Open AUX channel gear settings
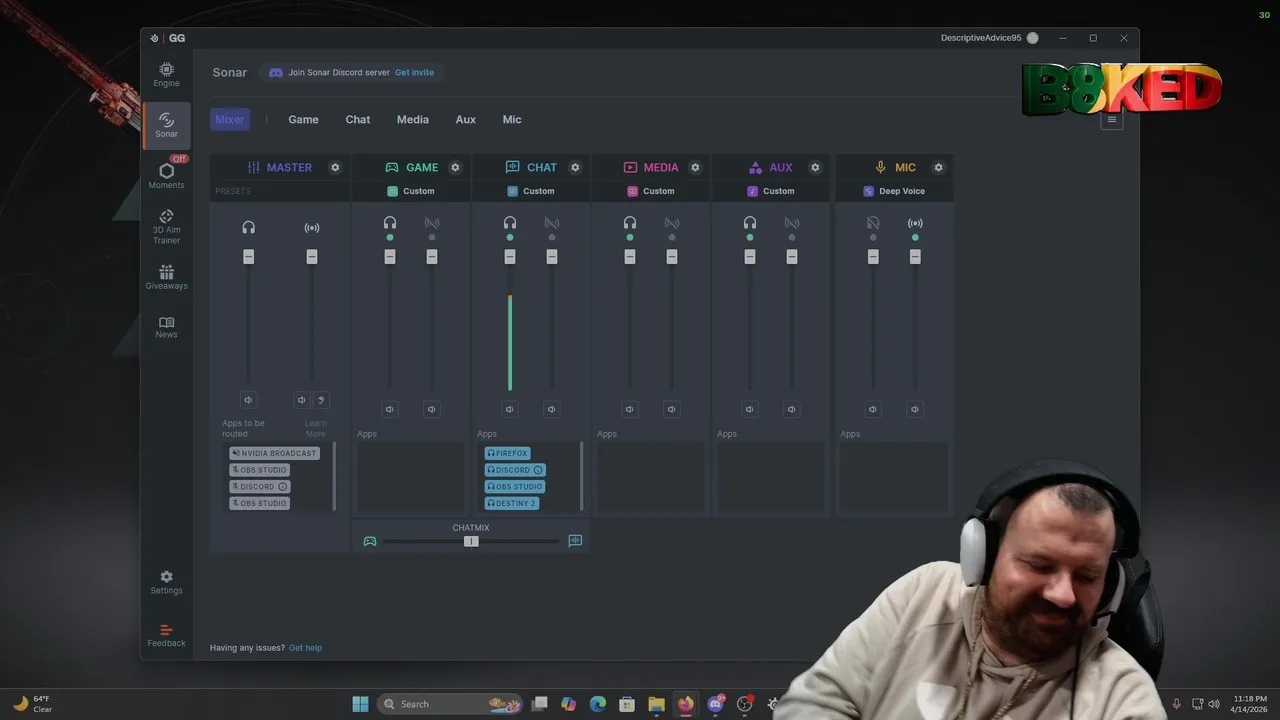 (815, 167)
